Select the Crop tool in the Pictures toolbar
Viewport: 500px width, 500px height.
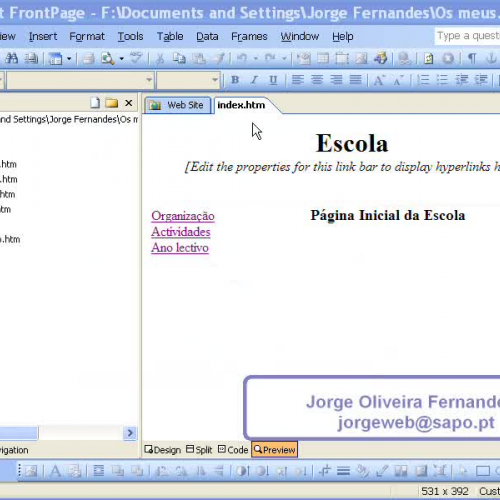(x=324, y=471)
